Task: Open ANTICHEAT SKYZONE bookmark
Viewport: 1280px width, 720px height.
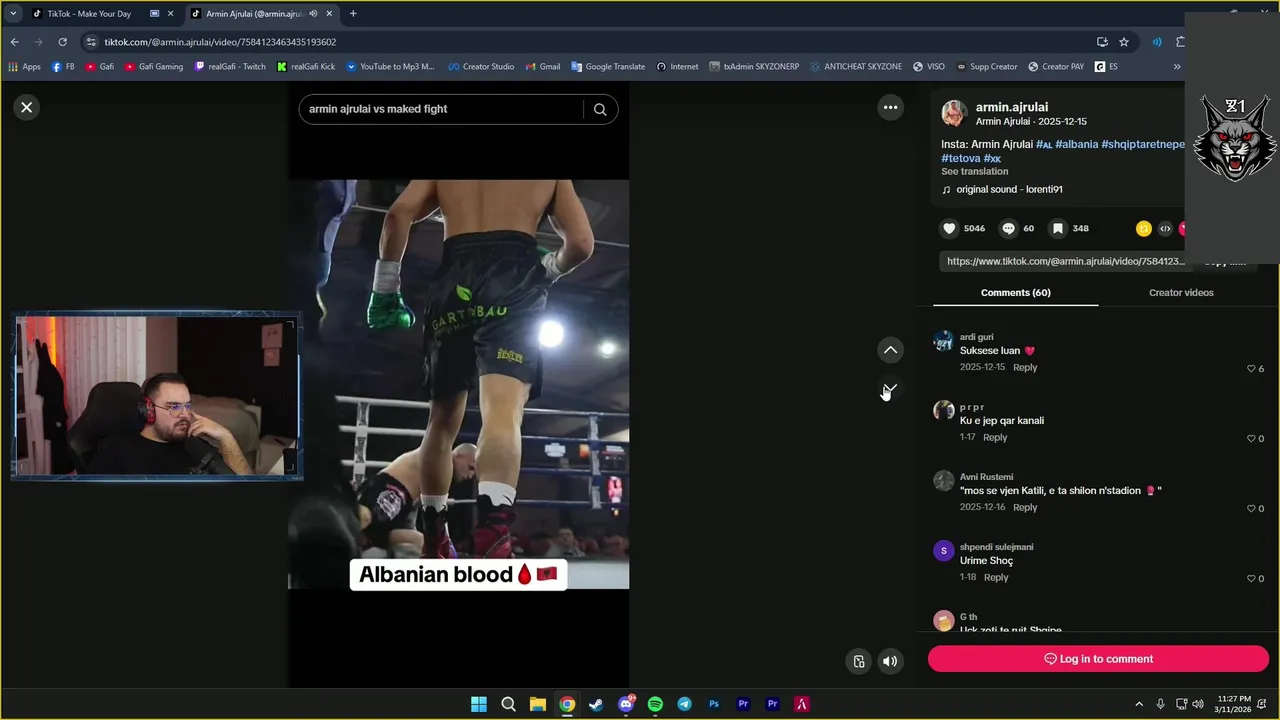Action: [856, 67]
